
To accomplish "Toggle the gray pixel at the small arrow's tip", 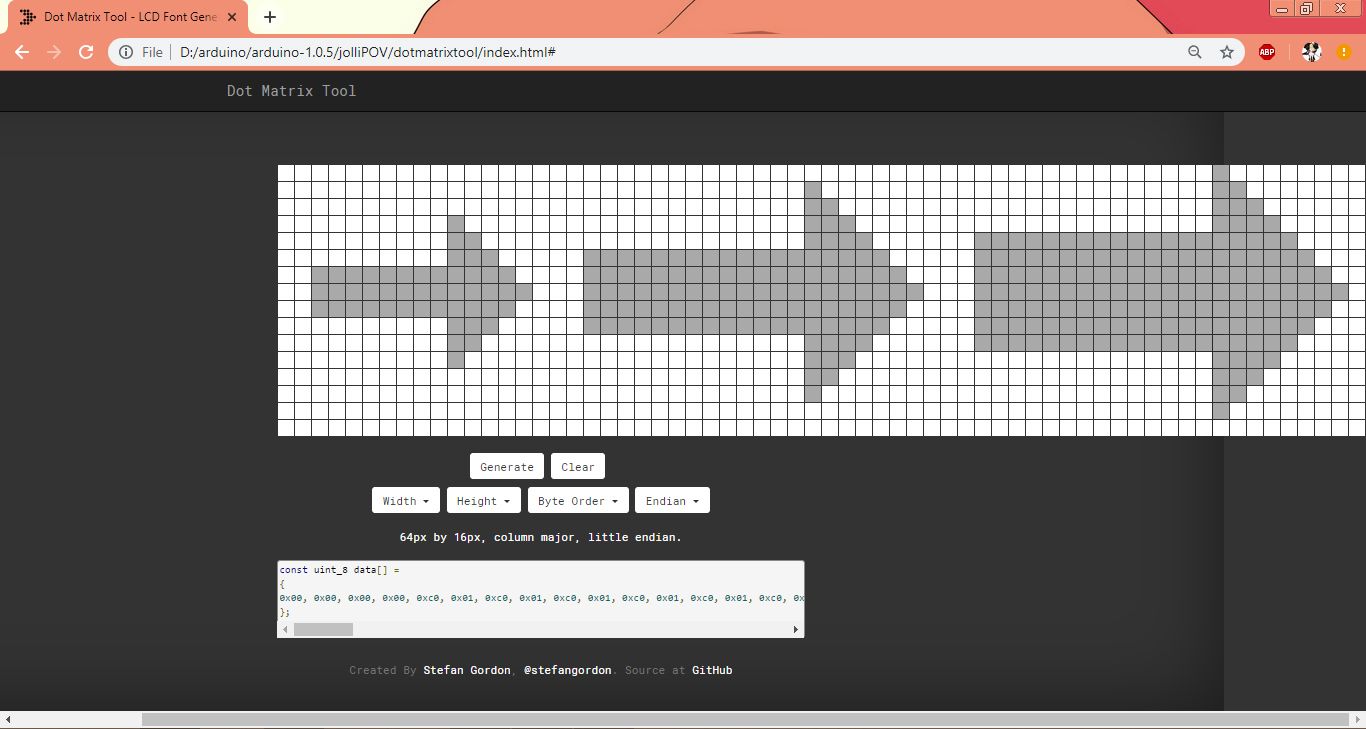I will pos(524,292).
